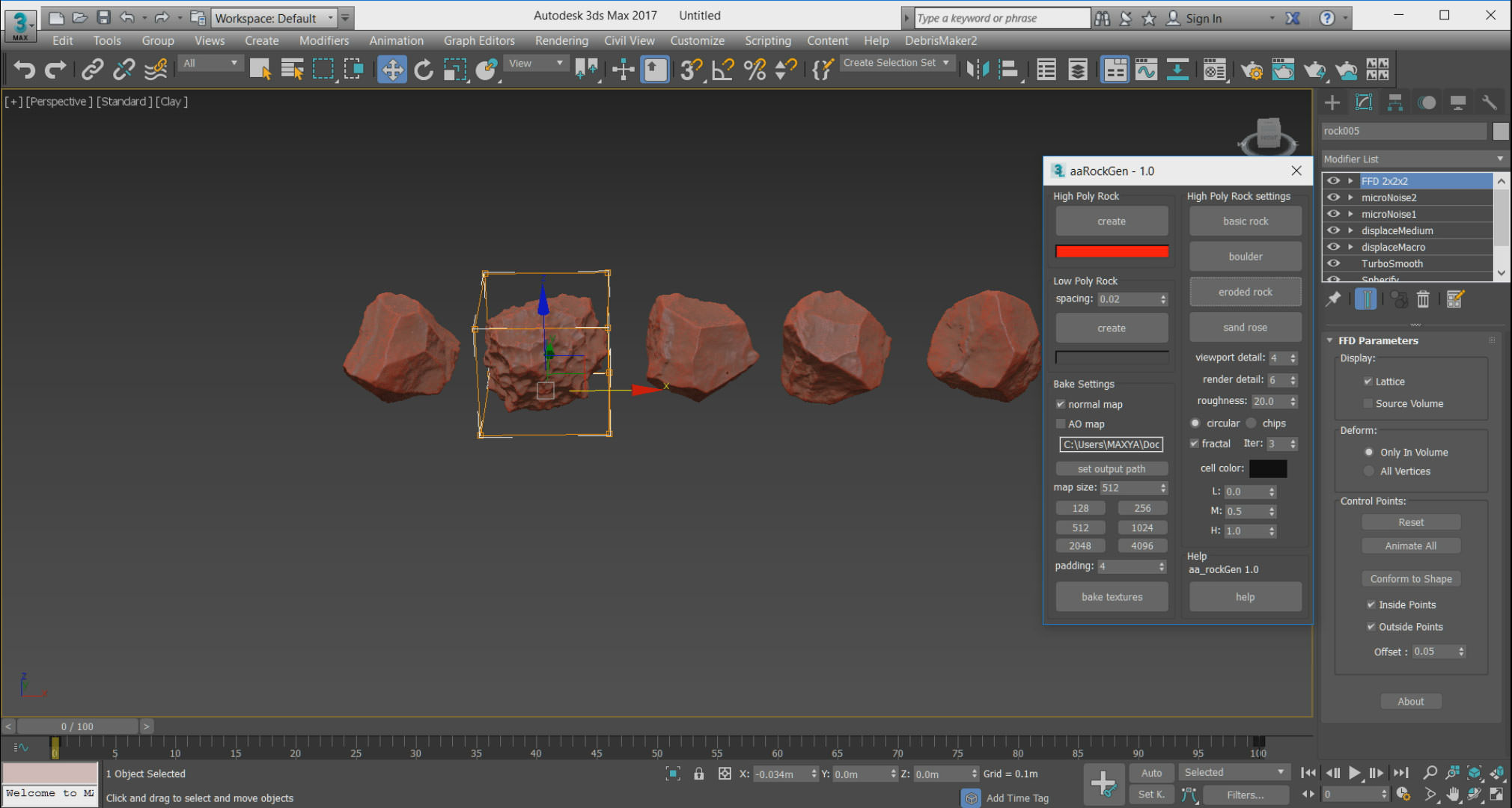
Task: Select All Vertices deform option
Action: pyautogui.click(x=1369, y=471)
